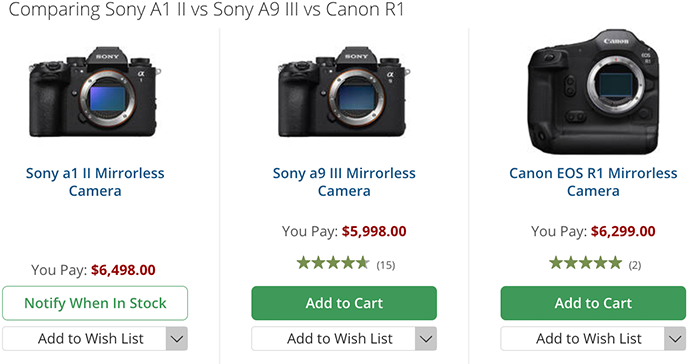Image resolution: width=700 pixels, height=364 pixels.
Task: View the 2 reviews for Canon EOS R1
Action: pos(635,265)
